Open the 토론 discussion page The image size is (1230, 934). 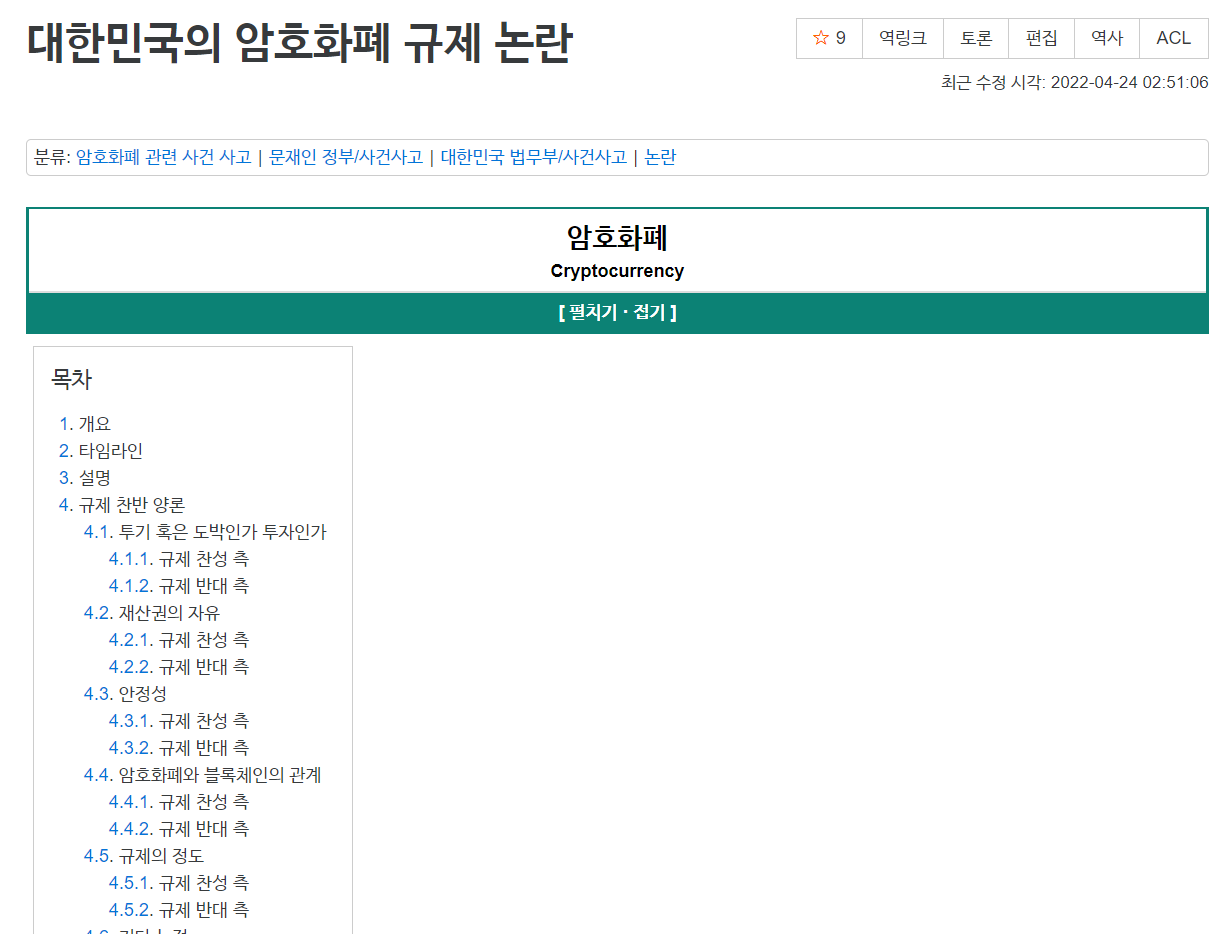tap(976, 38)
